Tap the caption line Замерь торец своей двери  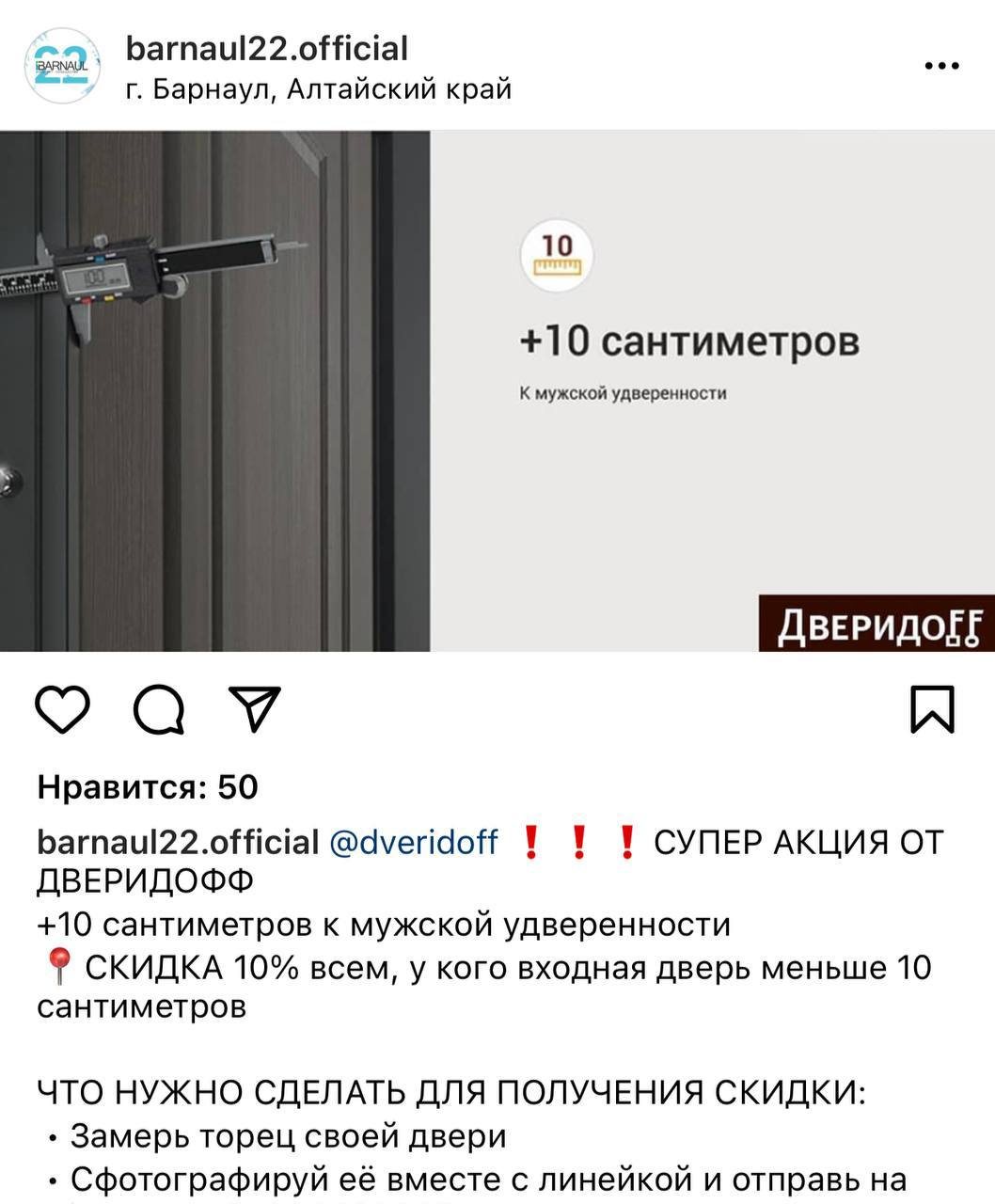point(289,1136)
